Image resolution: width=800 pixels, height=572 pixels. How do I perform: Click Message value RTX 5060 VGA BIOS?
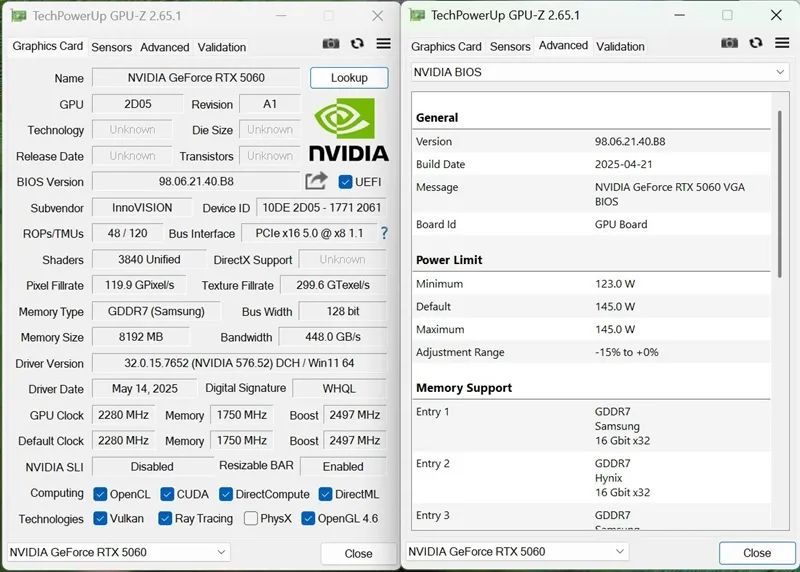click(669, 194)
